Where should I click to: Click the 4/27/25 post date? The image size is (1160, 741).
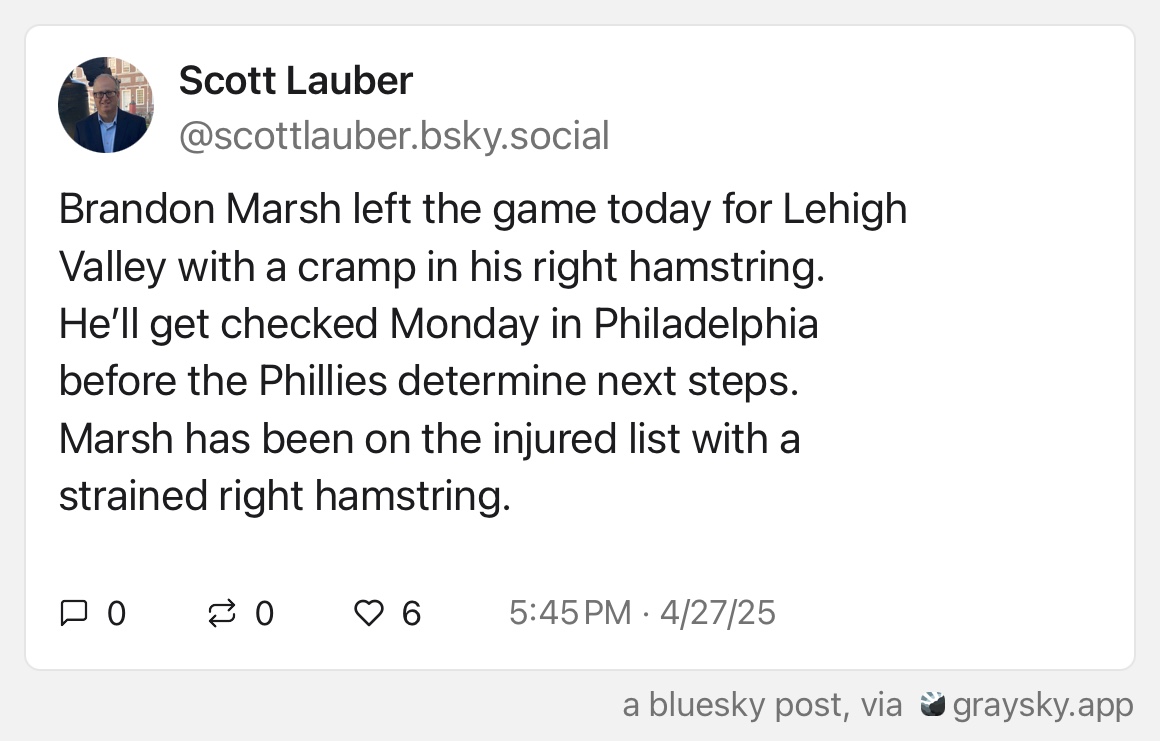point(718,613)
